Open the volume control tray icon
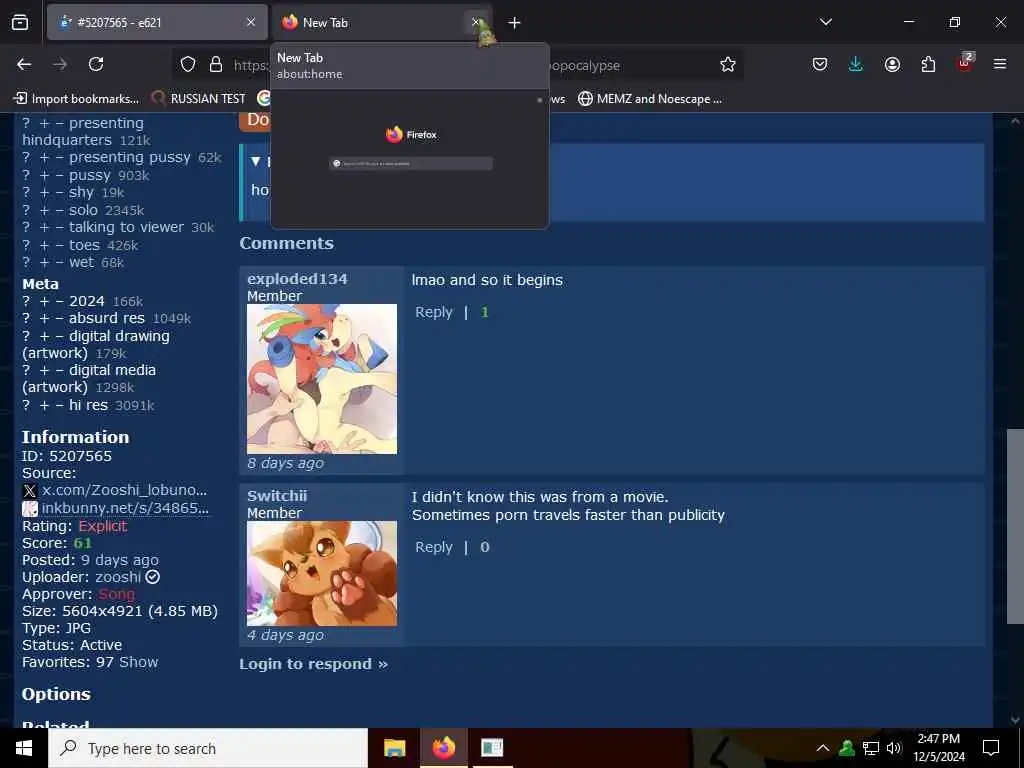The height and width of the screenshot is (768, 1024). [894, 748]
